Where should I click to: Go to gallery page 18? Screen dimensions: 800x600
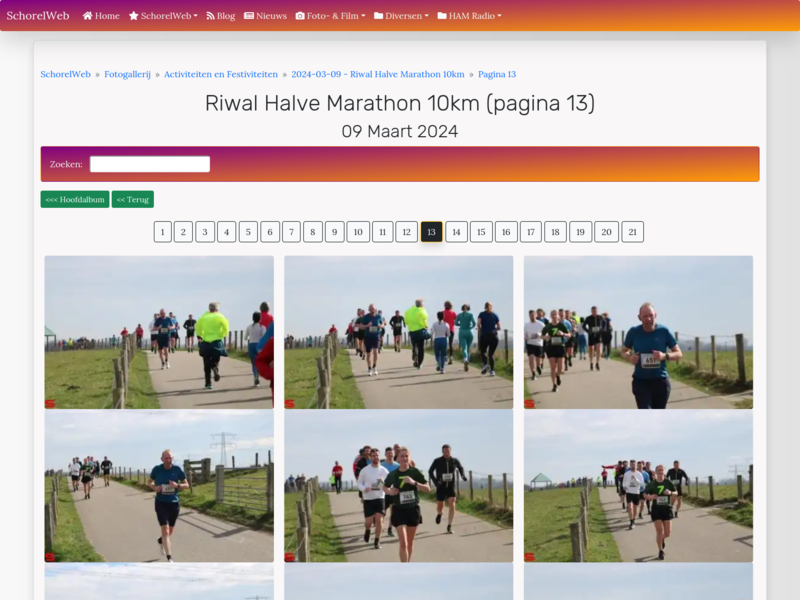click(x=556, y=232)
